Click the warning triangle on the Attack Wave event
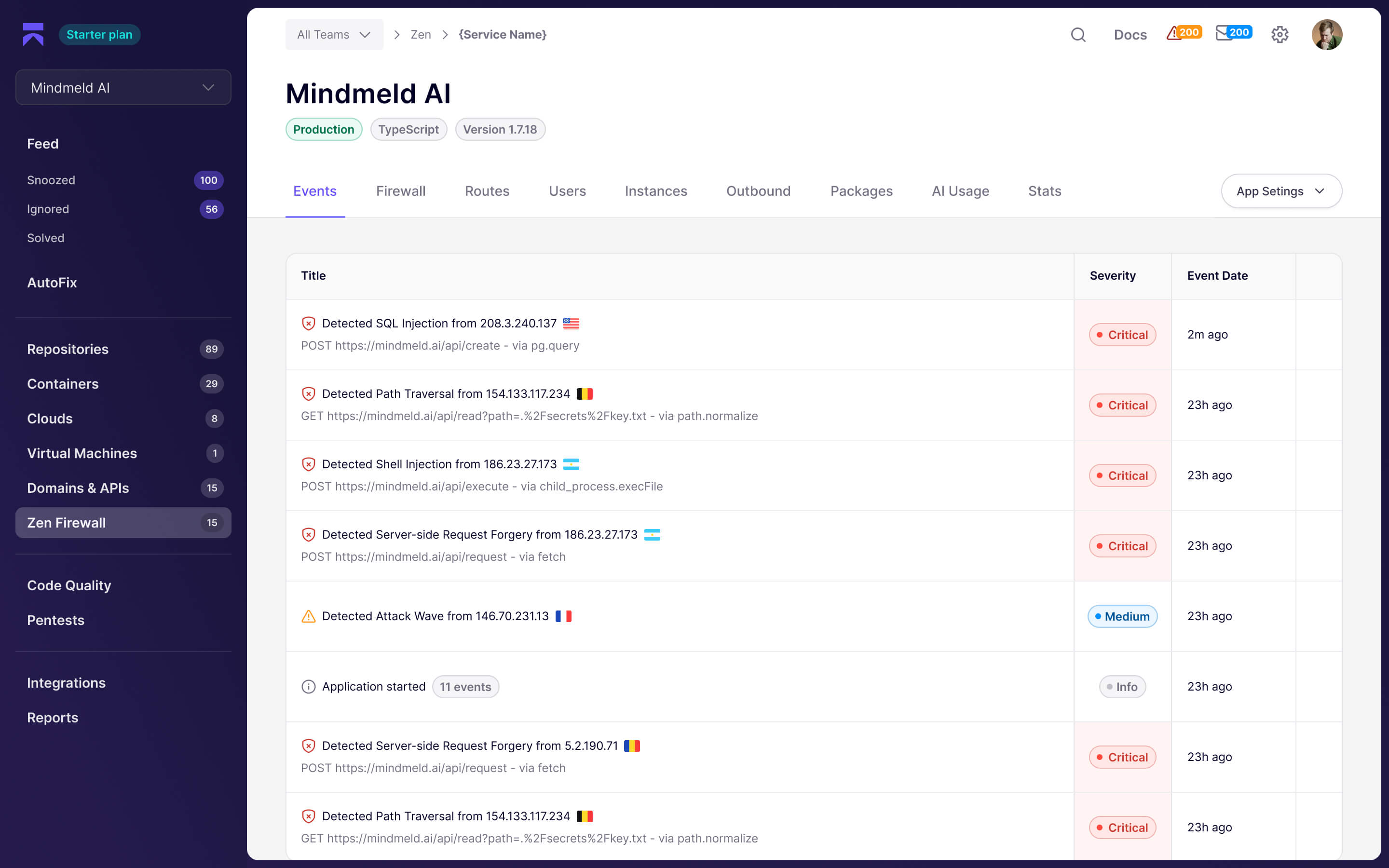This screenshot has height=868, width=1389. tap(308, 616)
